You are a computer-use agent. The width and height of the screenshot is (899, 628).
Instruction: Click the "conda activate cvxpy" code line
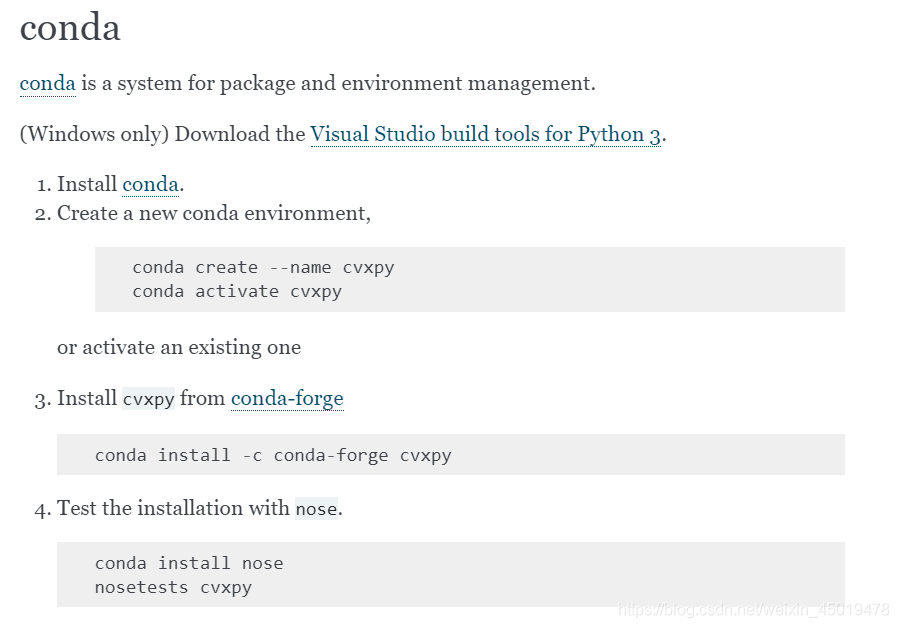tap(237, 292)
